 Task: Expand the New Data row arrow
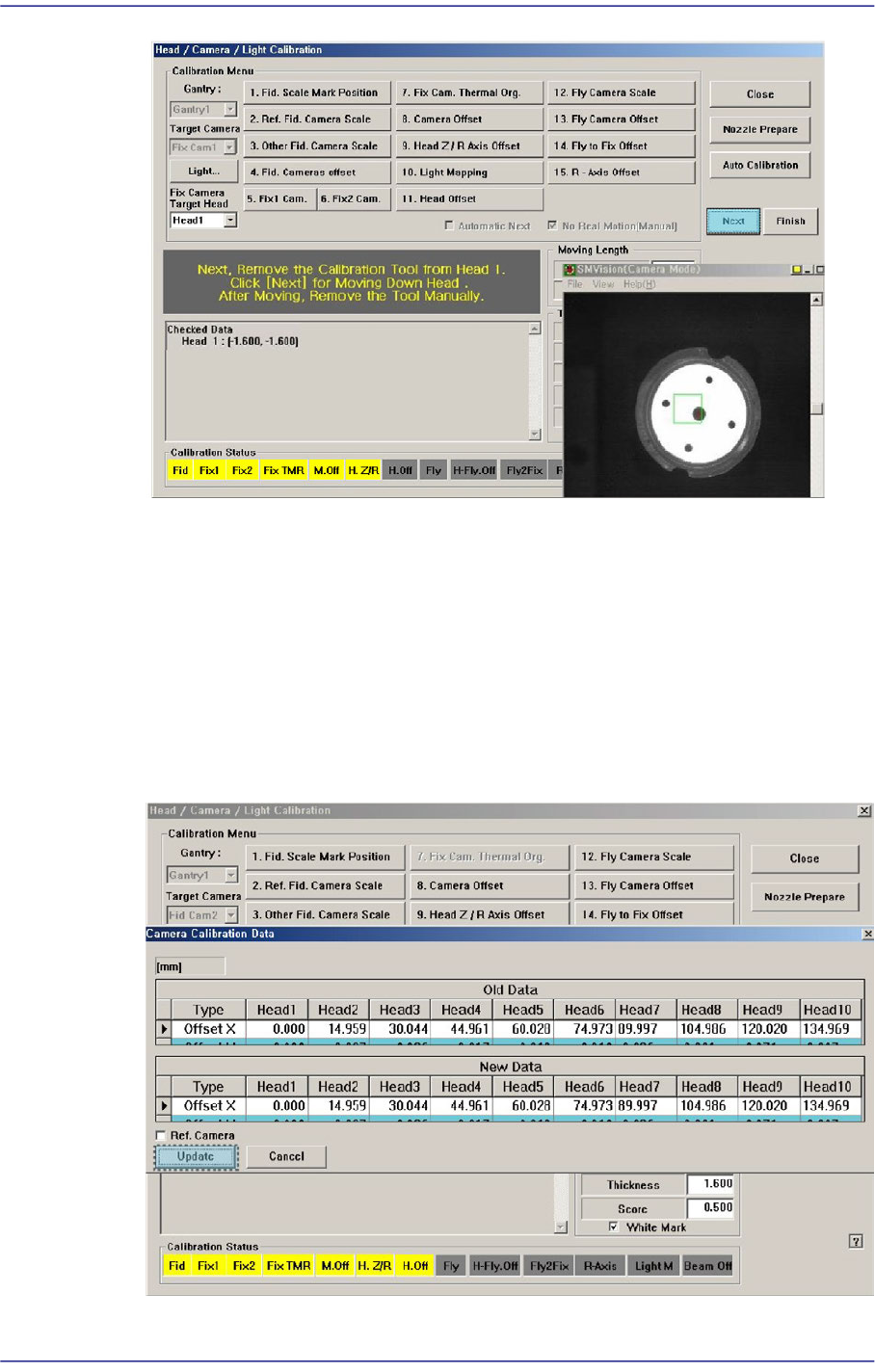point(164,1106)
